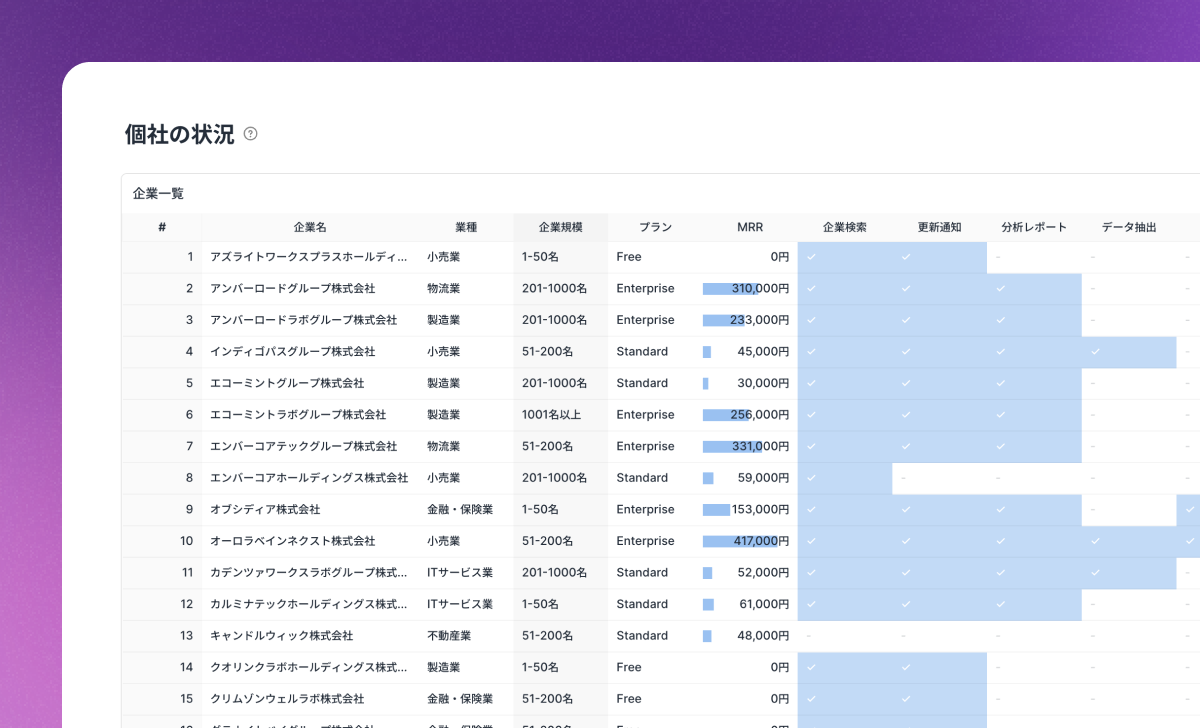
Task: Sort by the 業種 column header
Action: (466, 227)
